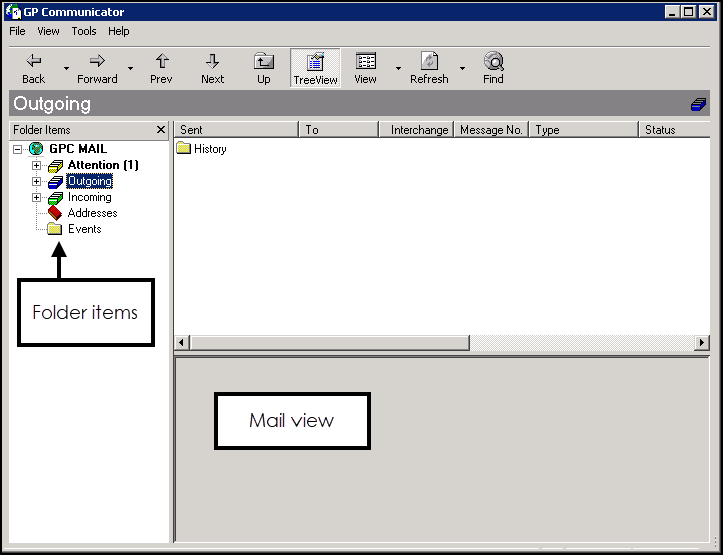Maximize the GP Communicator window
723x555 pixels.
688,12
